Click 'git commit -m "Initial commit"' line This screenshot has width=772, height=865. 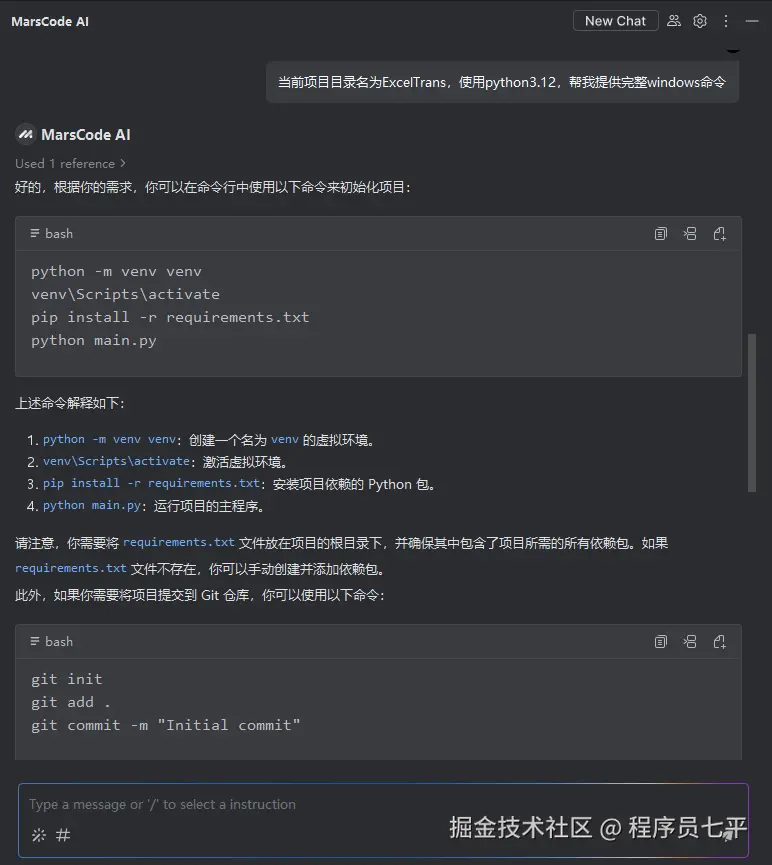coord(166,725)
